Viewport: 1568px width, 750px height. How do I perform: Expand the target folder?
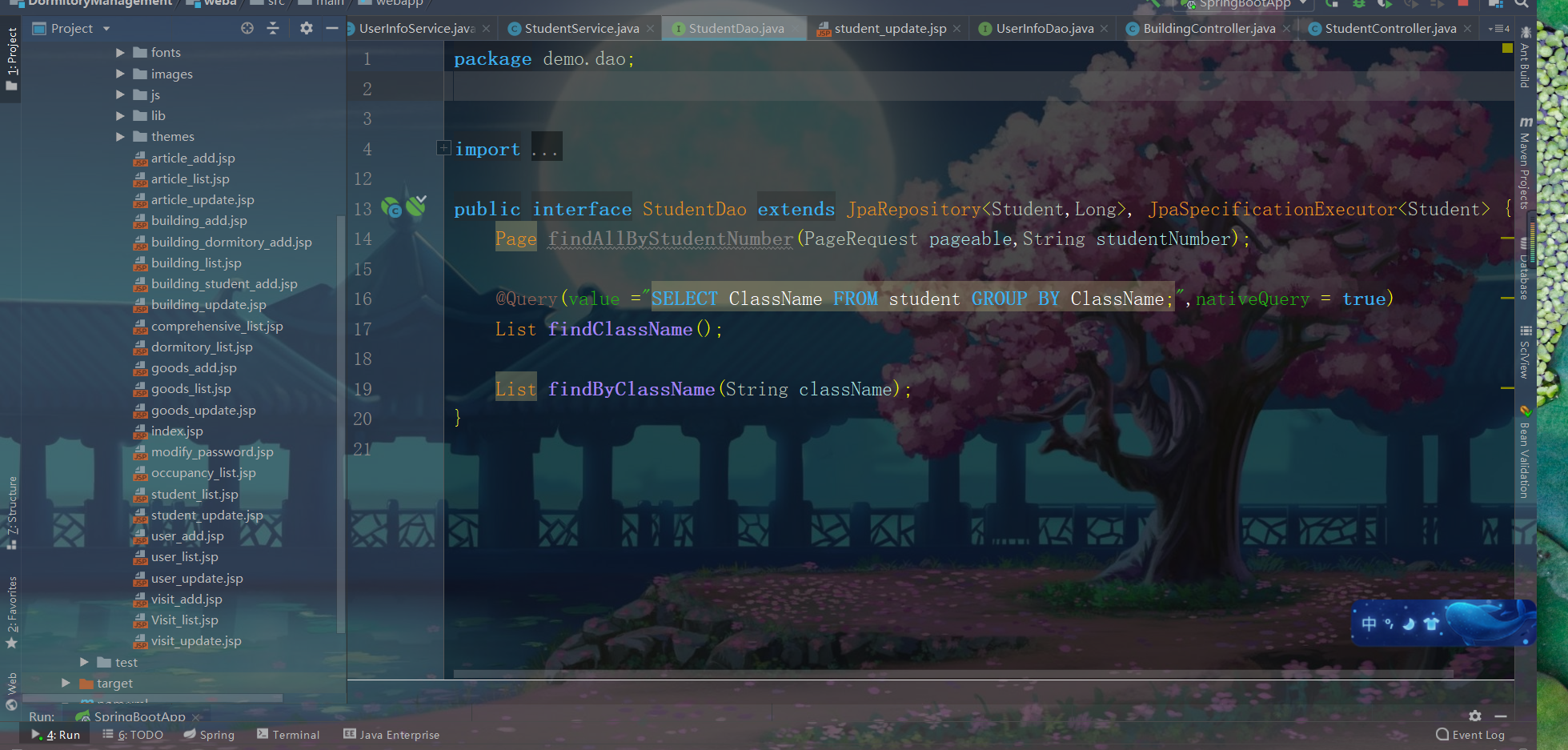point(66,683)
